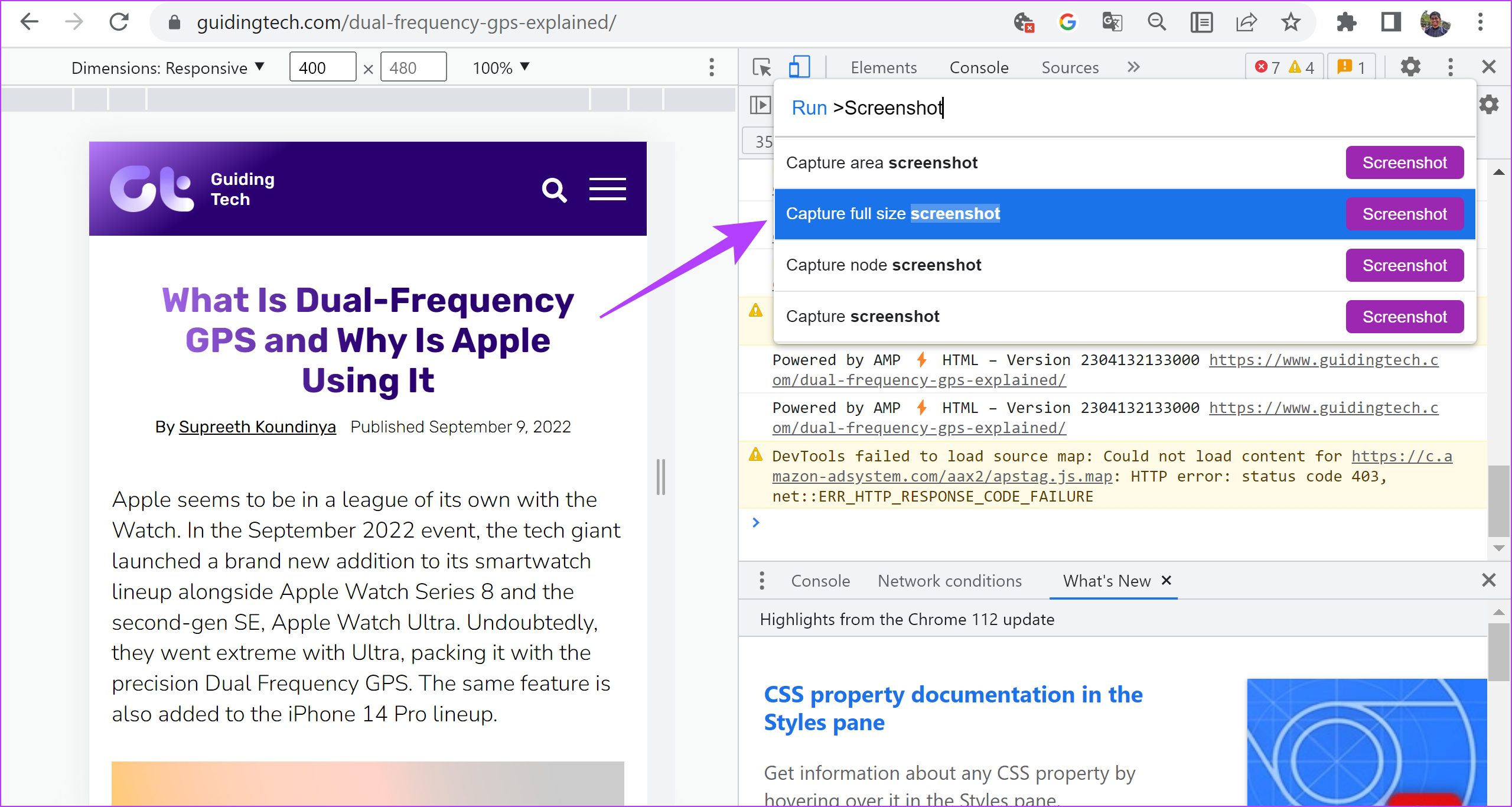Click the browser forward arrow
This screenshot has width=1512, height=807.
click(x=74, y=22)
